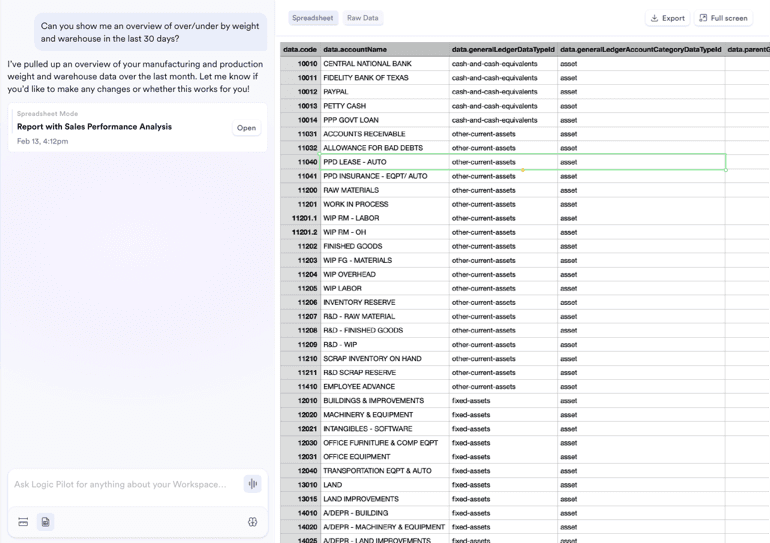Select row code 11040
The width and height of the screenshot is (770, 543).
pos(300,162)
